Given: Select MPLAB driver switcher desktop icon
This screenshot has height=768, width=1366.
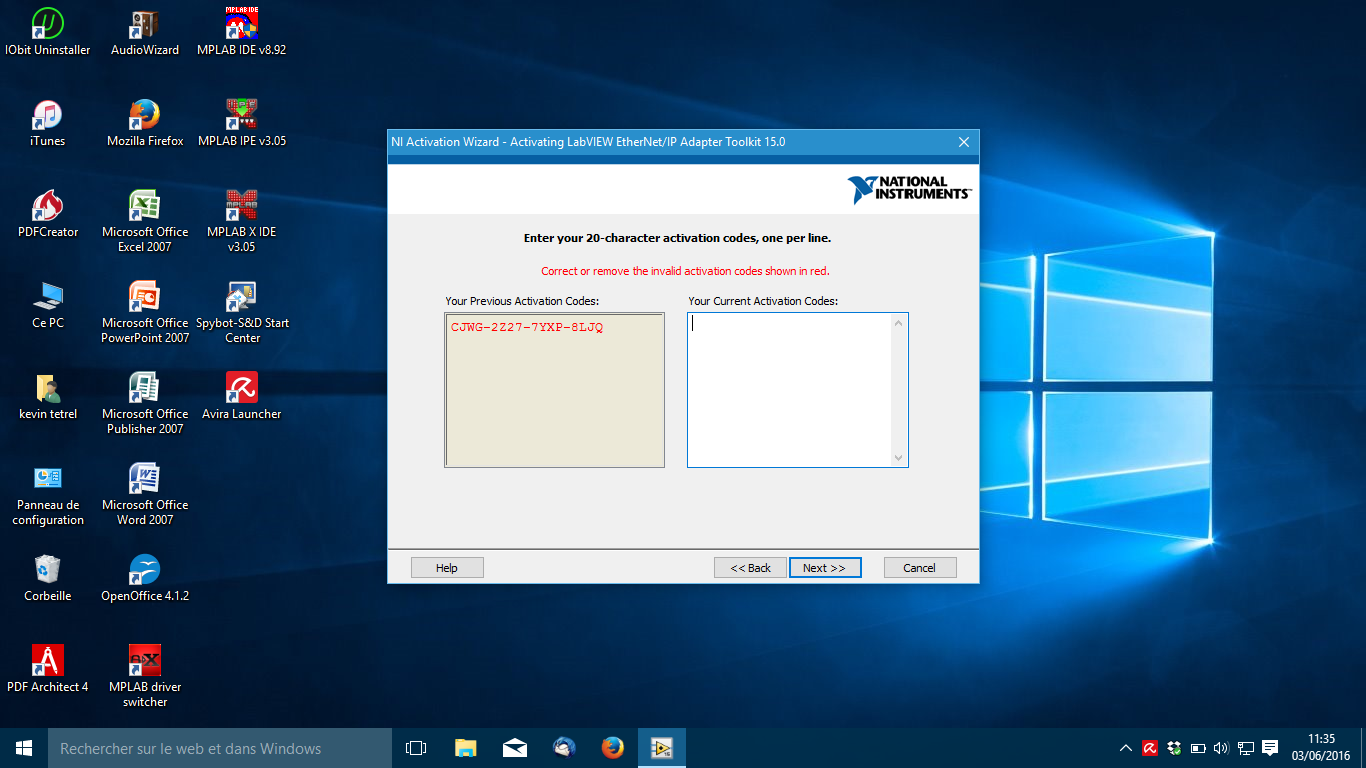Looking at the screenshot, I should click(x=145, y=676).
